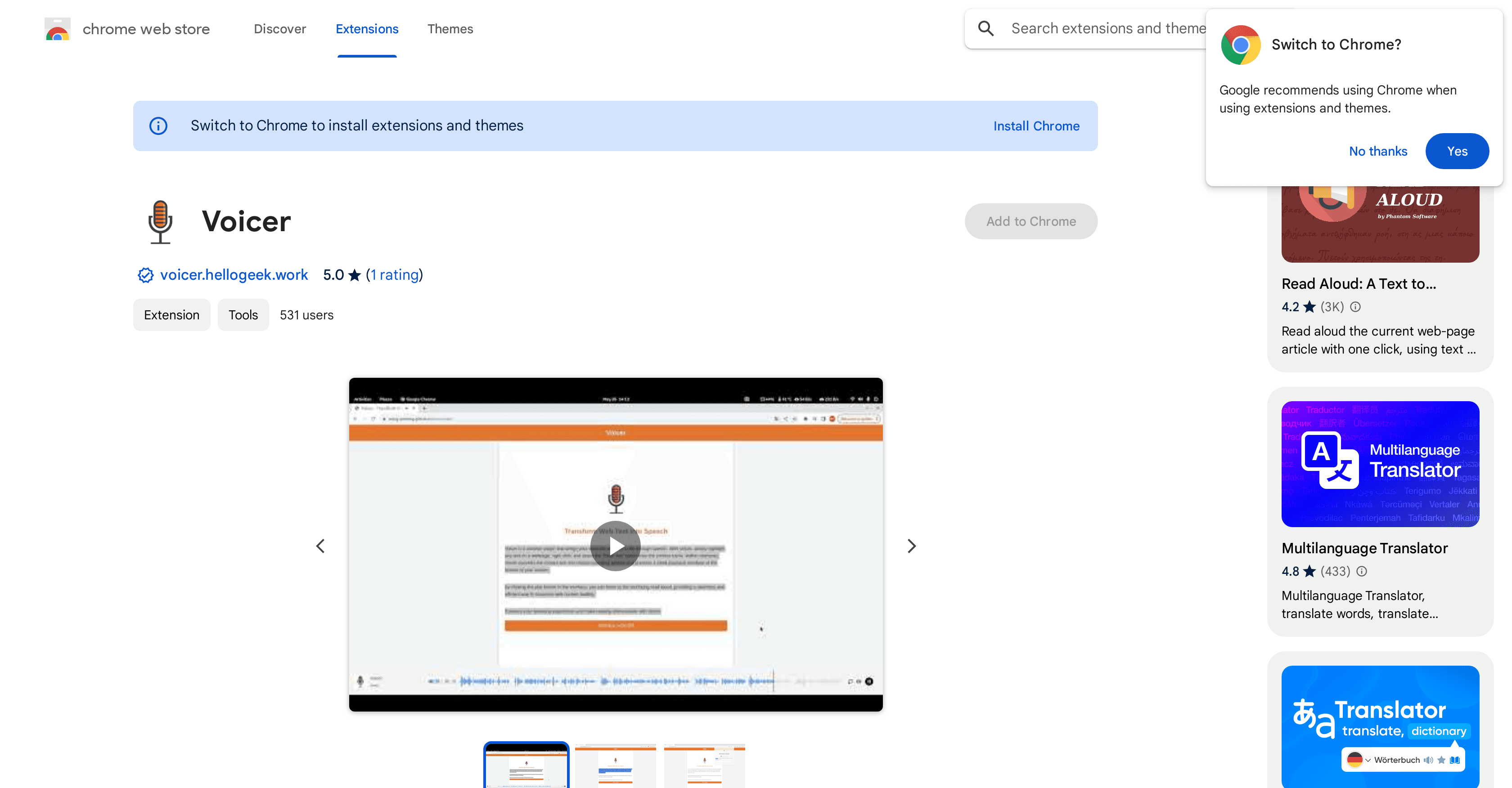This screenshot has height=788, width=1512.
Task: Click the info icon beside Multilanguage Translator rating
Action: 1362,571
